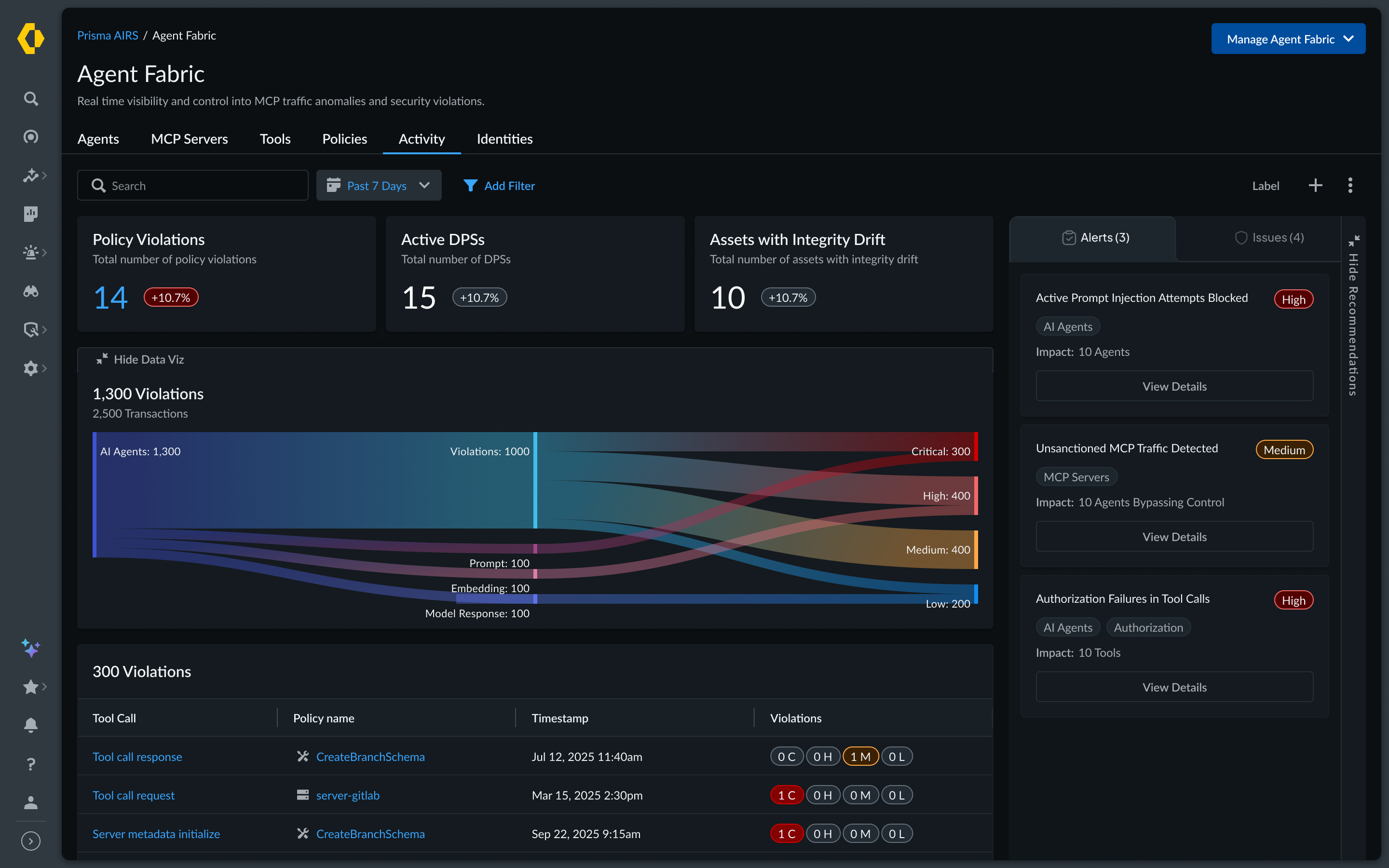Open the Past 7 Days dropdown
The height and width of the screenshot is (868, 1389).
(x=379, y=186)
